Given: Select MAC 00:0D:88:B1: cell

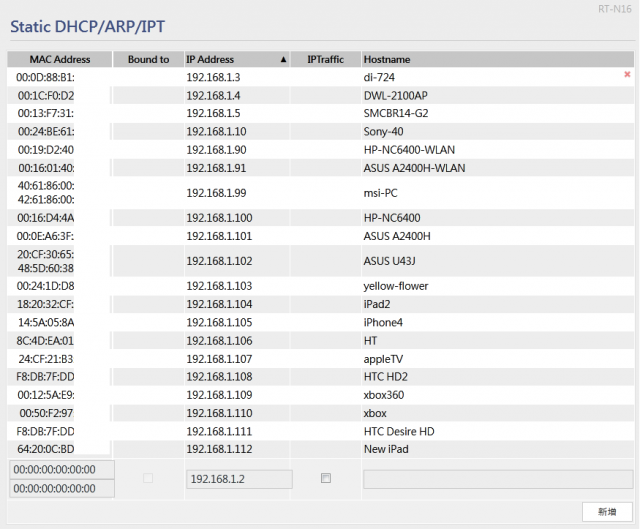Looking at the screenshot, I should 45,77.
